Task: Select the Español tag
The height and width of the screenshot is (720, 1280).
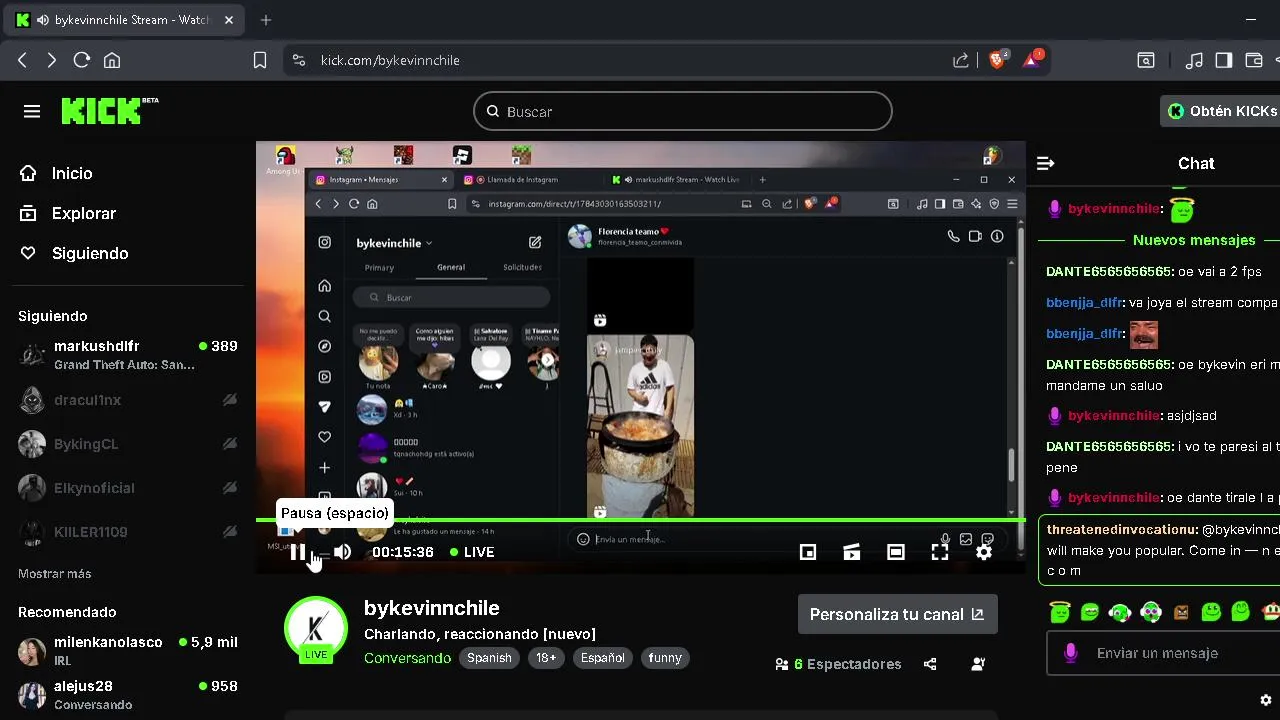Action: (603, 658)
